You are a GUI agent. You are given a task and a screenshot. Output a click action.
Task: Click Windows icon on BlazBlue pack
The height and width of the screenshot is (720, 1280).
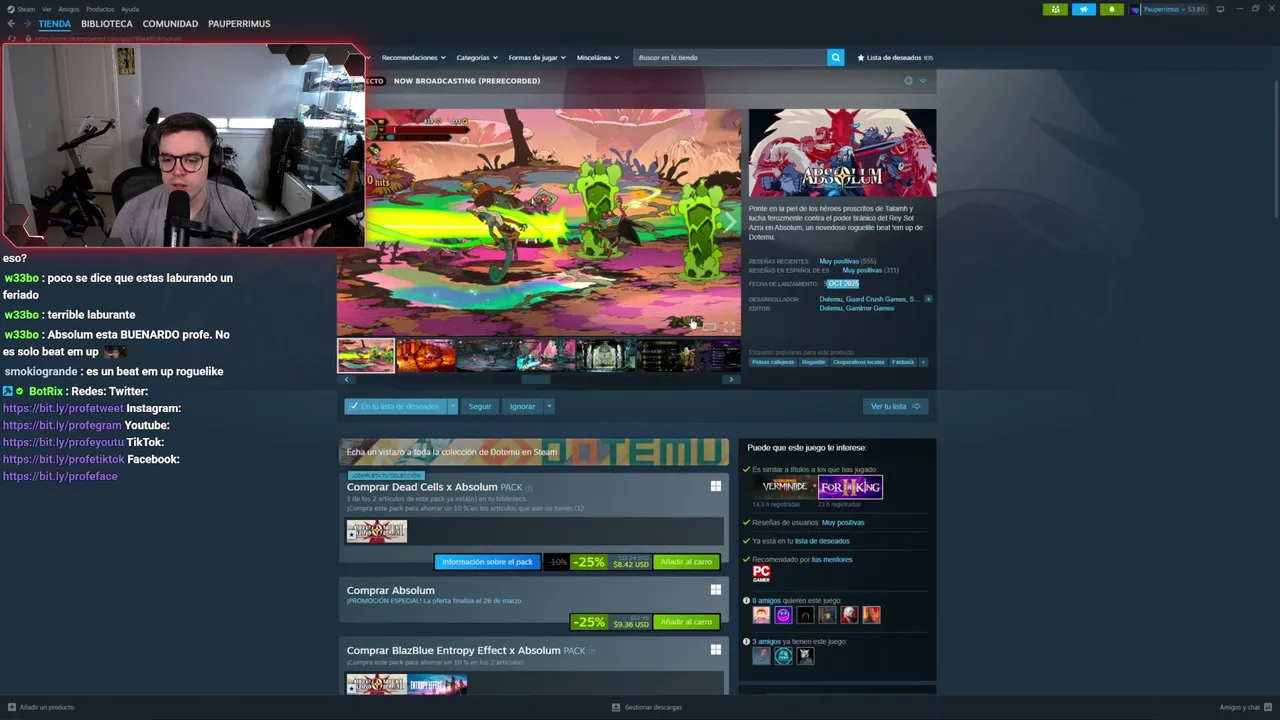[716, 650]
